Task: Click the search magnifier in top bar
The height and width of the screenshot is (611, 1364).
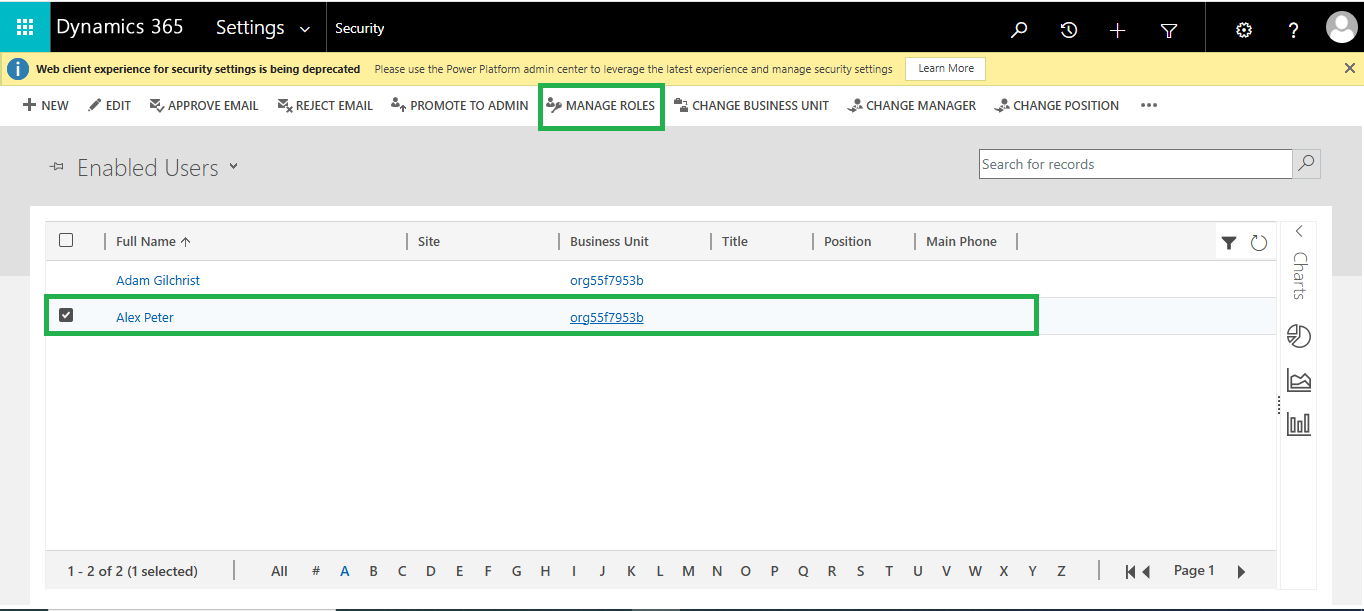Action: coord(1019,30)
